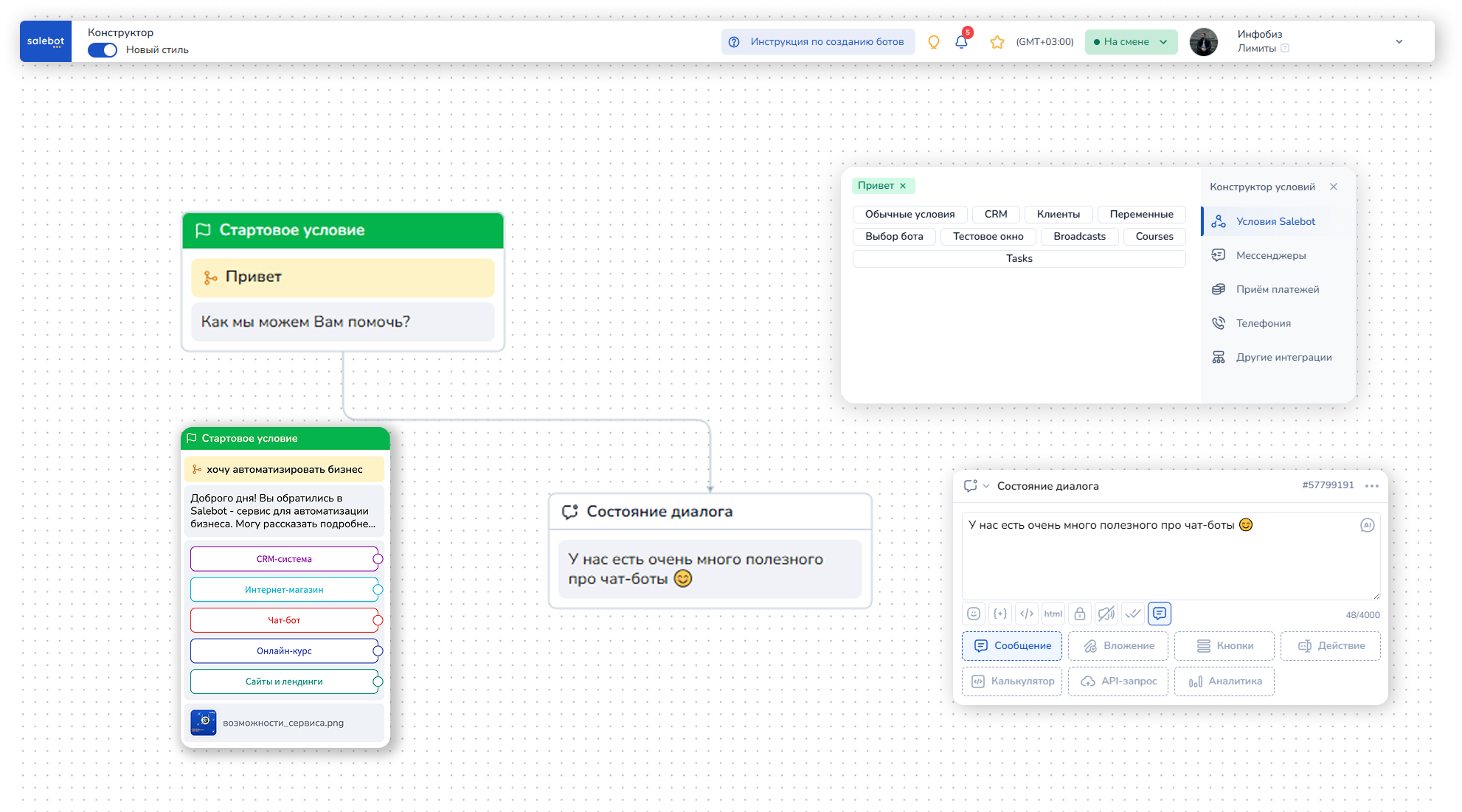Click the html formatting icon
Image resolution: width=1462 pixels, height=812 pixels.
(x=1053, y=614)
